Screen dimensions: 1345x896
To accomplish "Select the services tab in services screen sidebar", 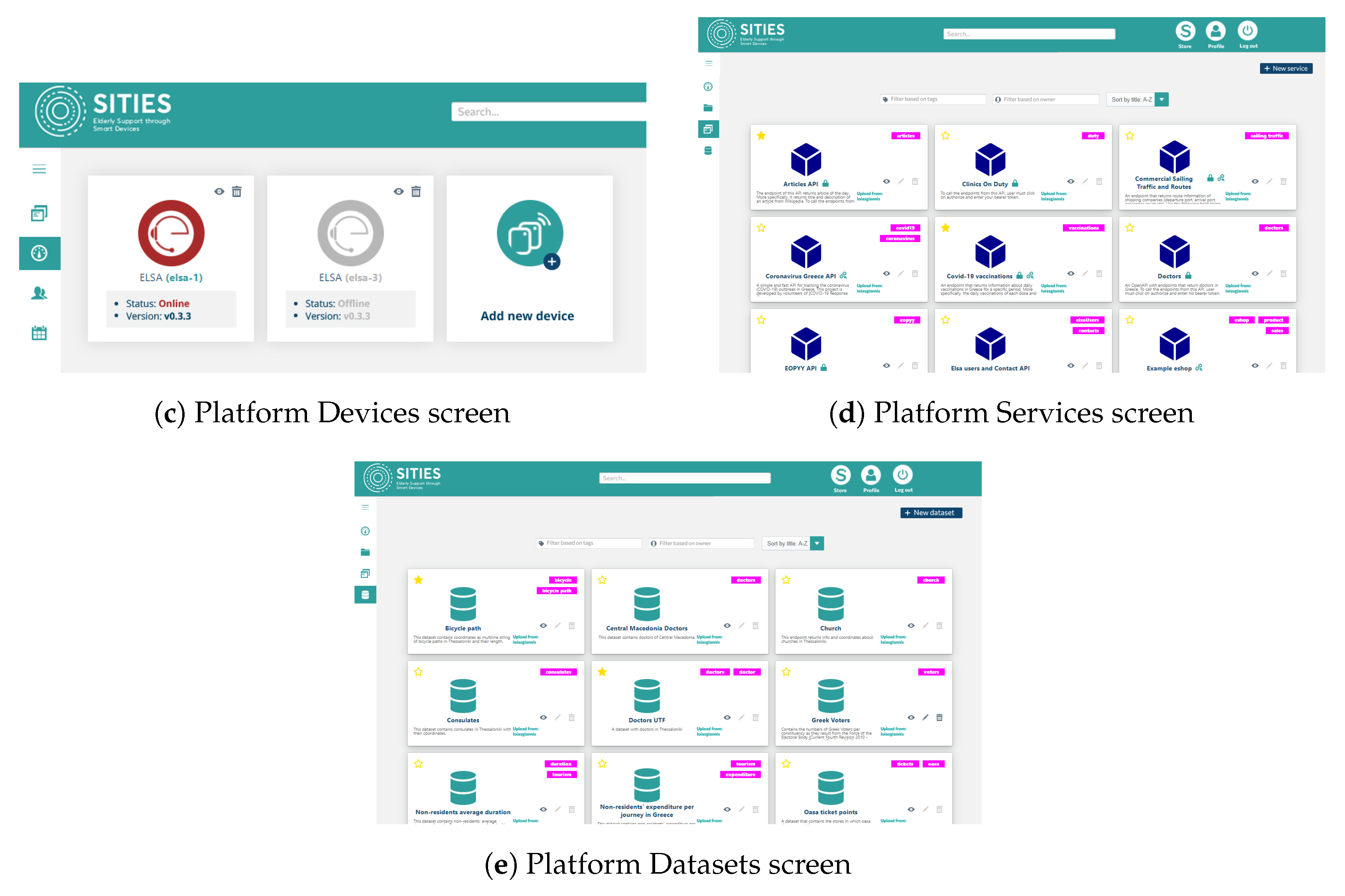I will 708,130.
